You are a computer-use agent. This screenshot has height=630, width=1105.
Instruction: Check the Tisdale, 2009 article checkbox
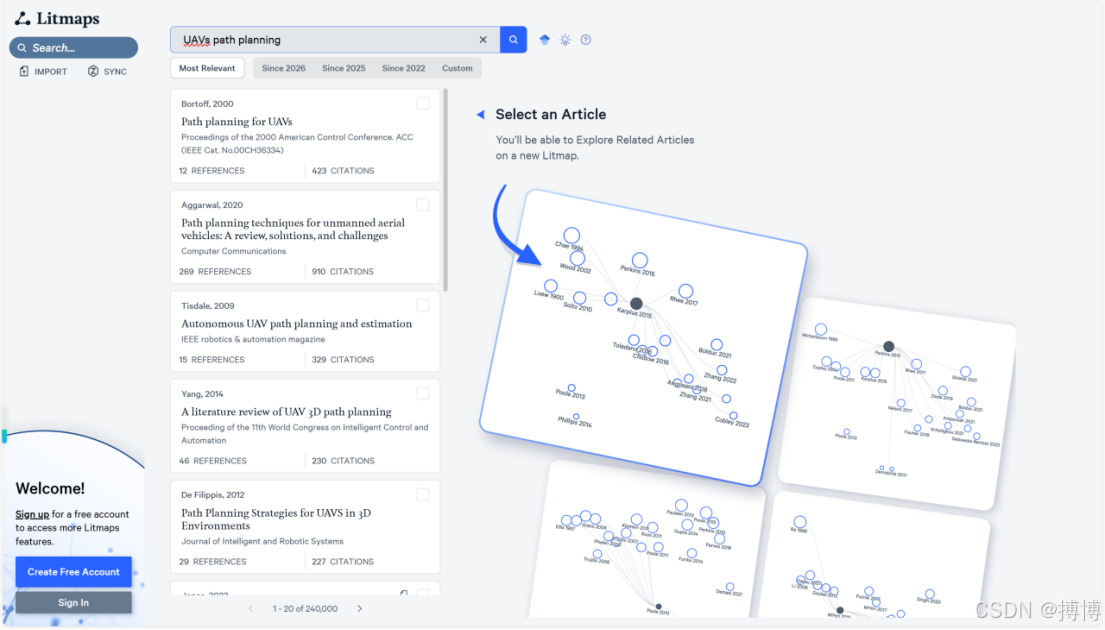(422, 305)
